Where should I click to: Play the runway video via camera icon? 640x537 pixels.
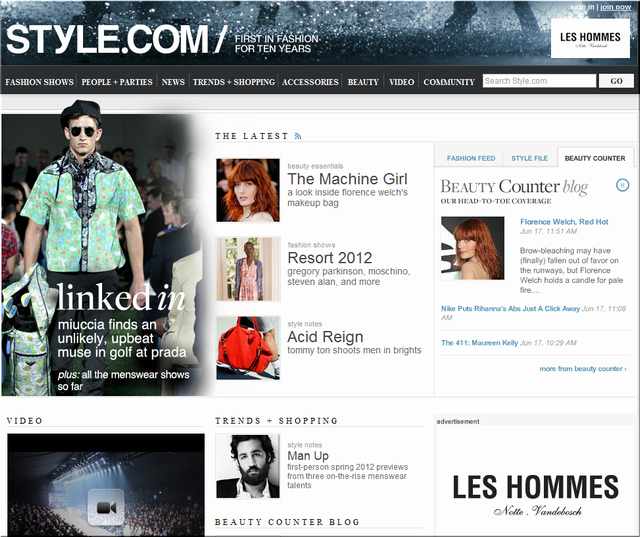click(106, 507)
